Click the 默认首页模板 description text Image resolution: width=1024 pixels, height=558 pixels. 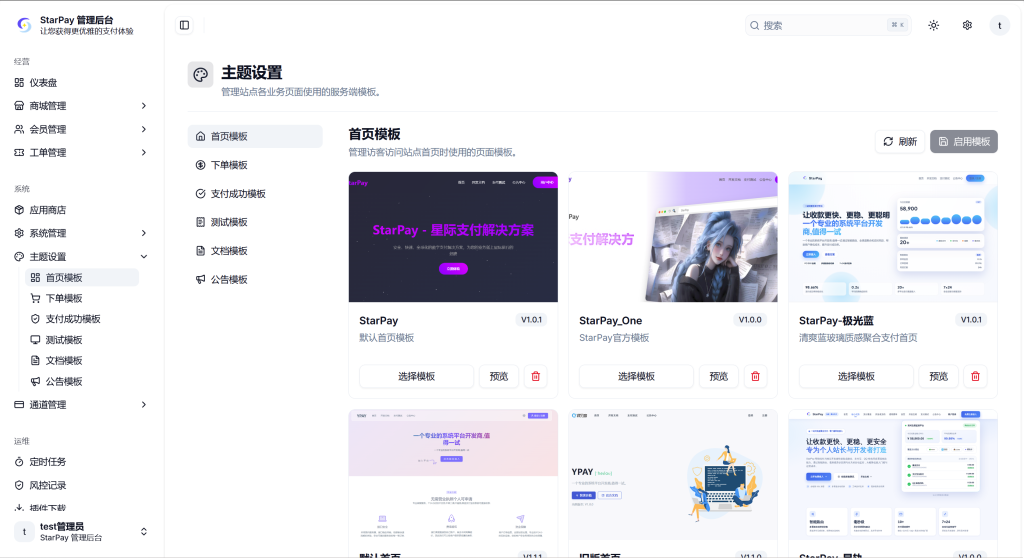point(387,338)
